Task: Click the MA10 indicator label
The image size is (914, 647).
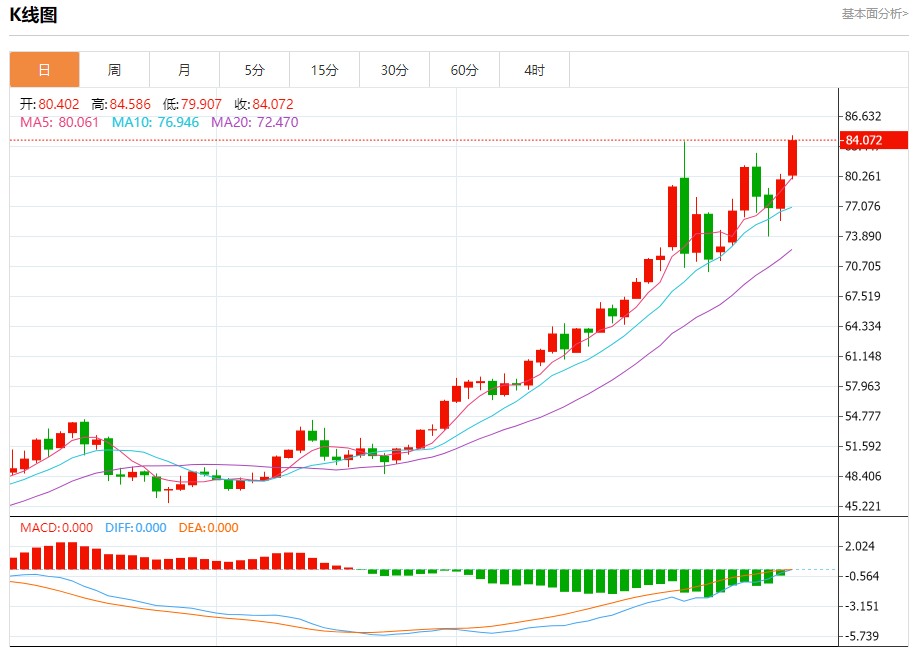Action: click(x=153, y=122)
